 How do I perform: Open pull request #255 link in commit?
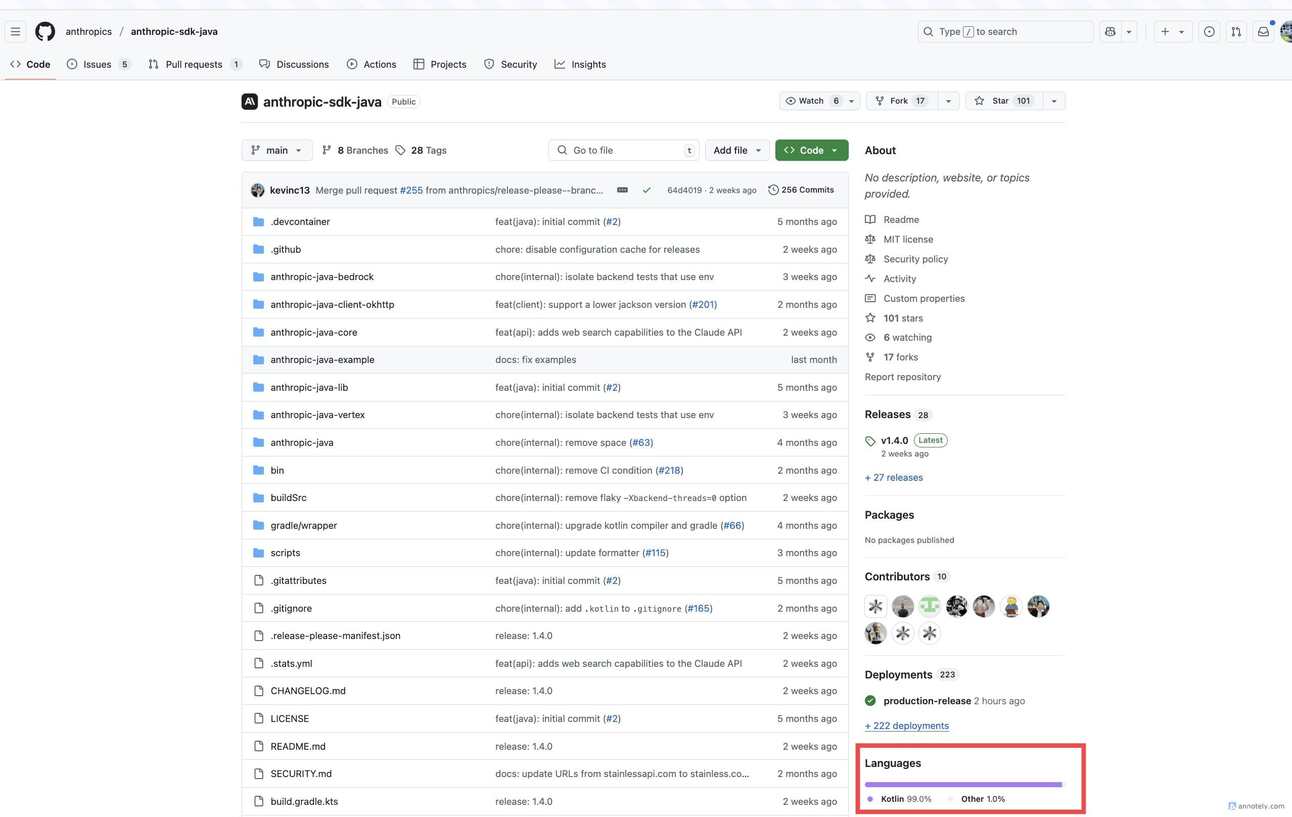[411, 190]
